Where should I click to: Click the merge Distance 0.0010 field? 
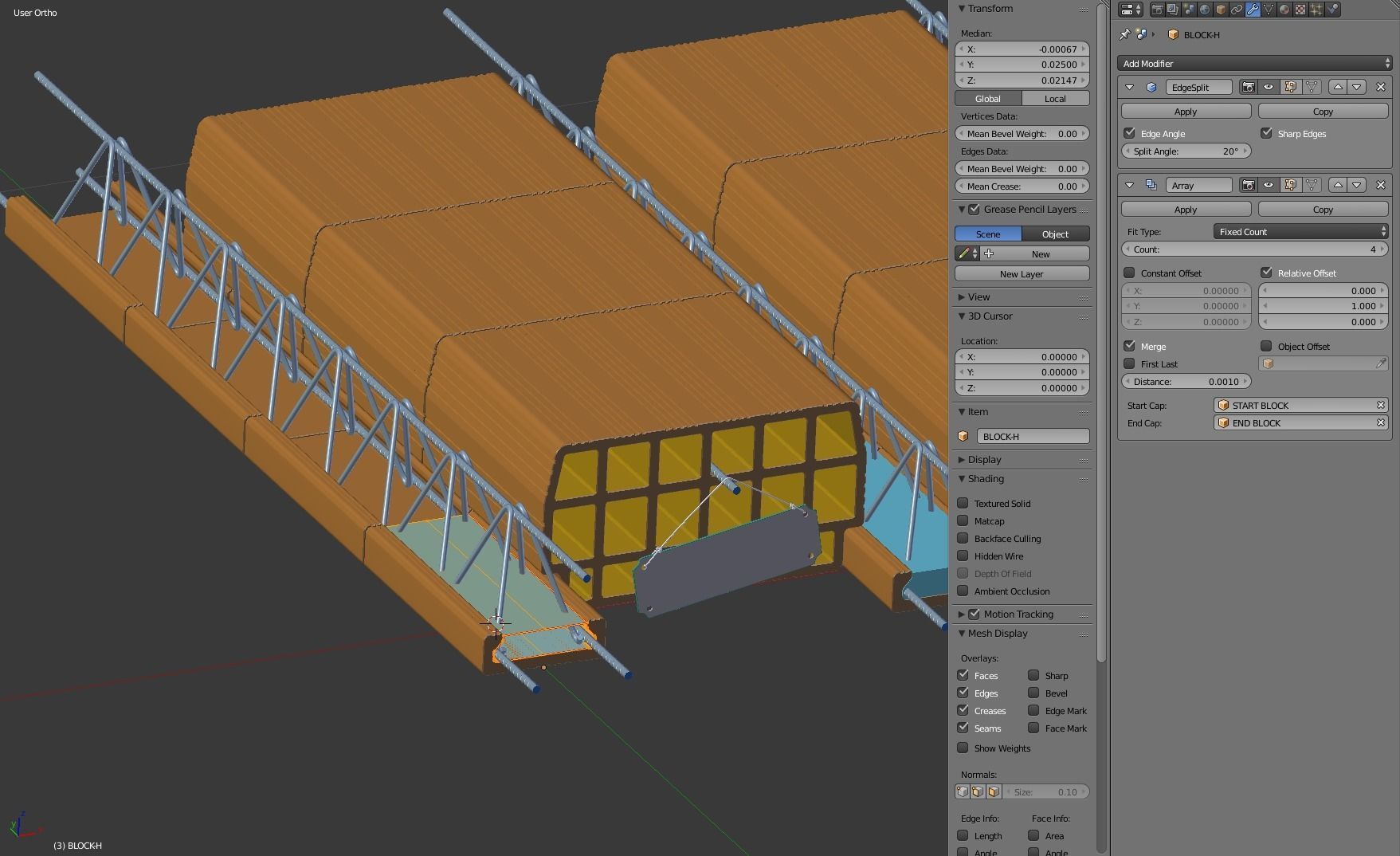click(1186, 382)
